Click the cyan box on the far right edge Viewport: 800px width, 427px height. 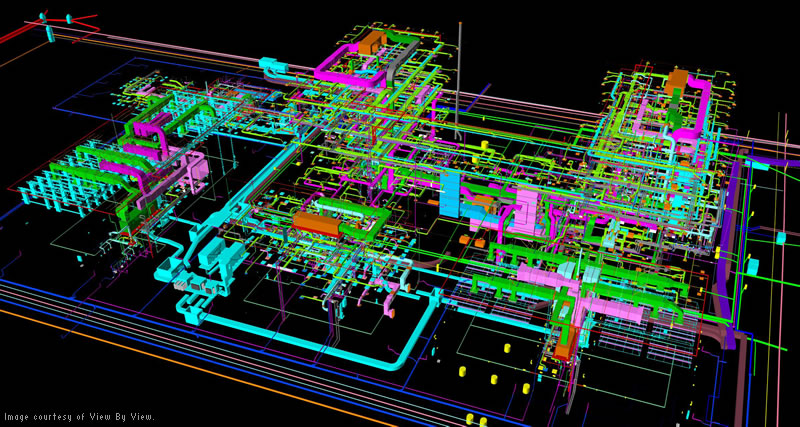781,239
